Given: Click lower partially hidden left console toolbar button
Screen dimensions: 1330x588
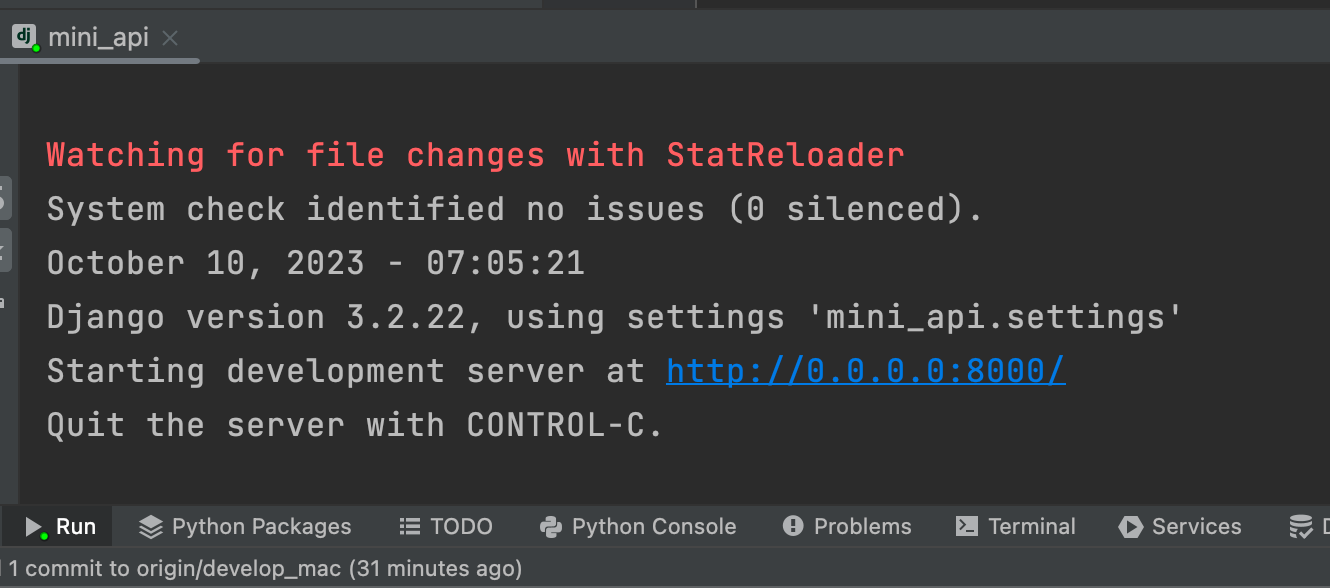Looking at the screenshot, I should (4, 248).
